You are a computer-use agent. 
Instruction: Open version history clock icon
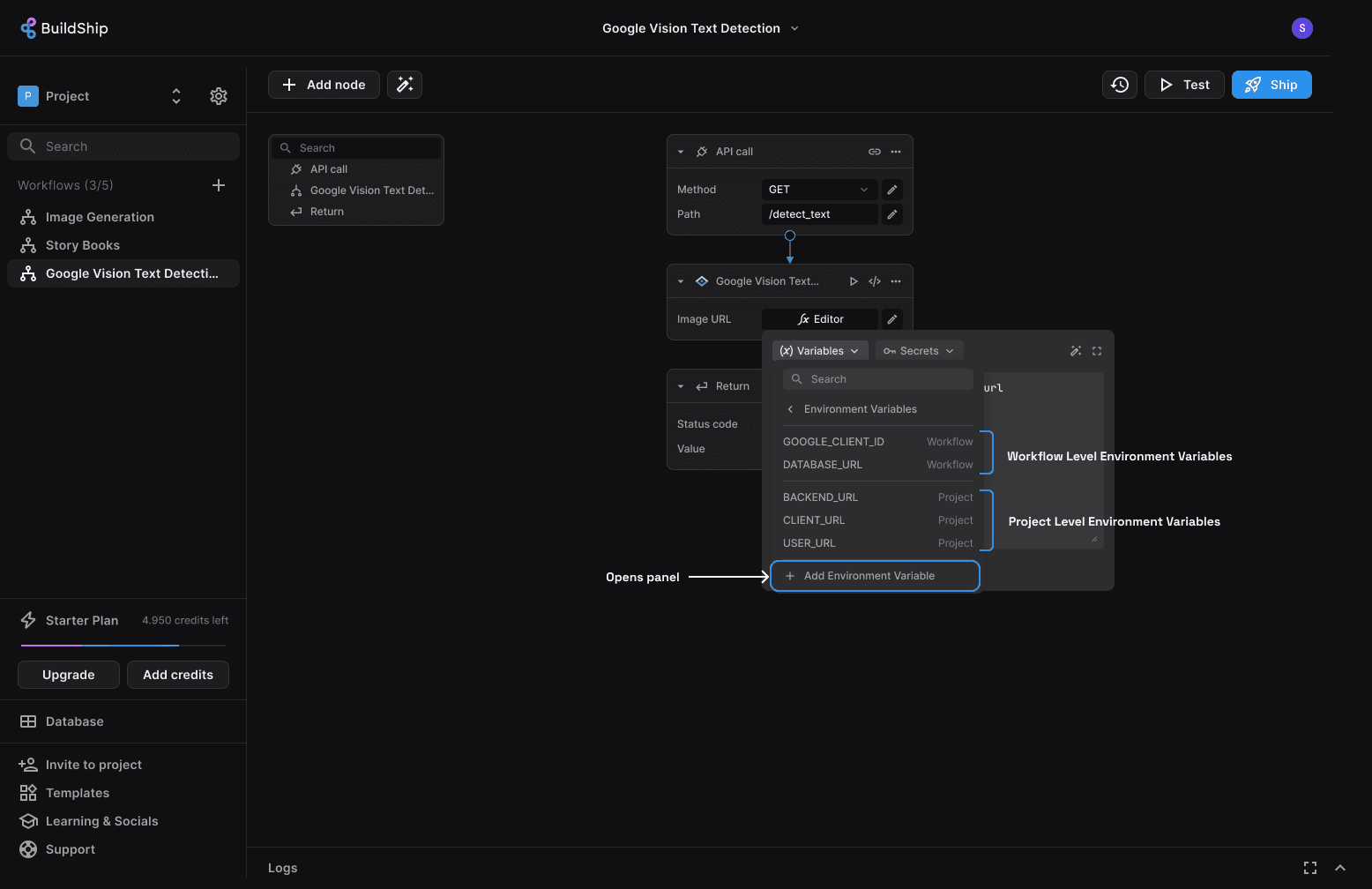pos(1120,85)
